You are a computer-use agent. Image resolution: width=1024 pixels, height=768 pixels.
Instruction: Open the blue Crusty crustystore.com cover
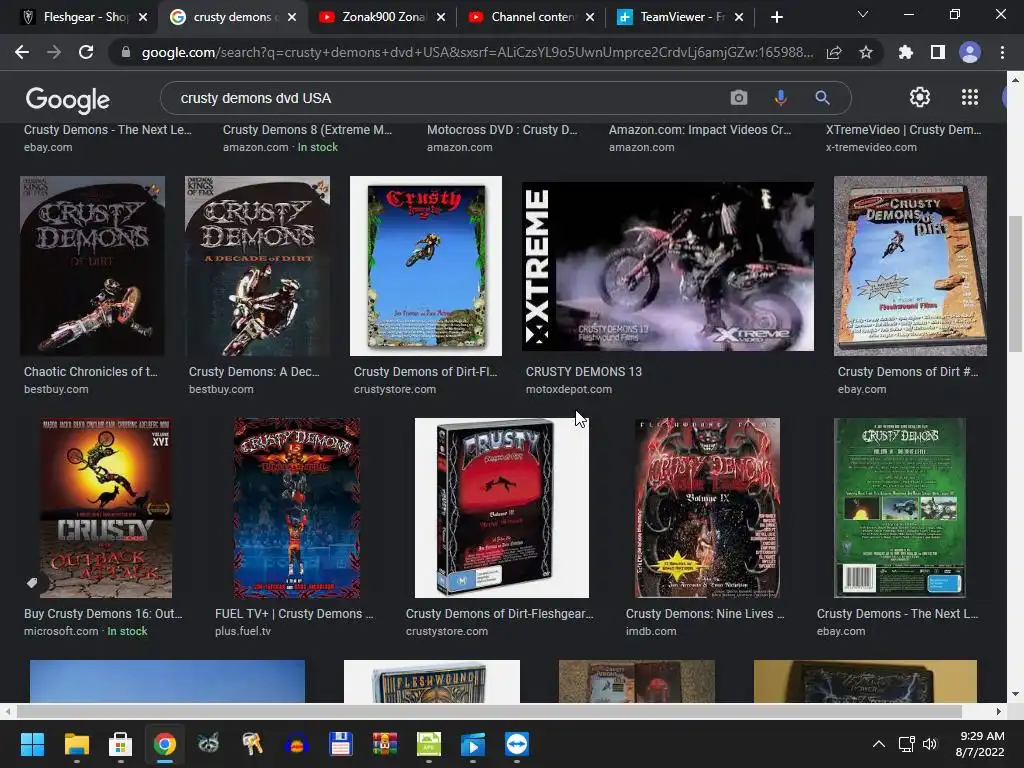[426, 266]
